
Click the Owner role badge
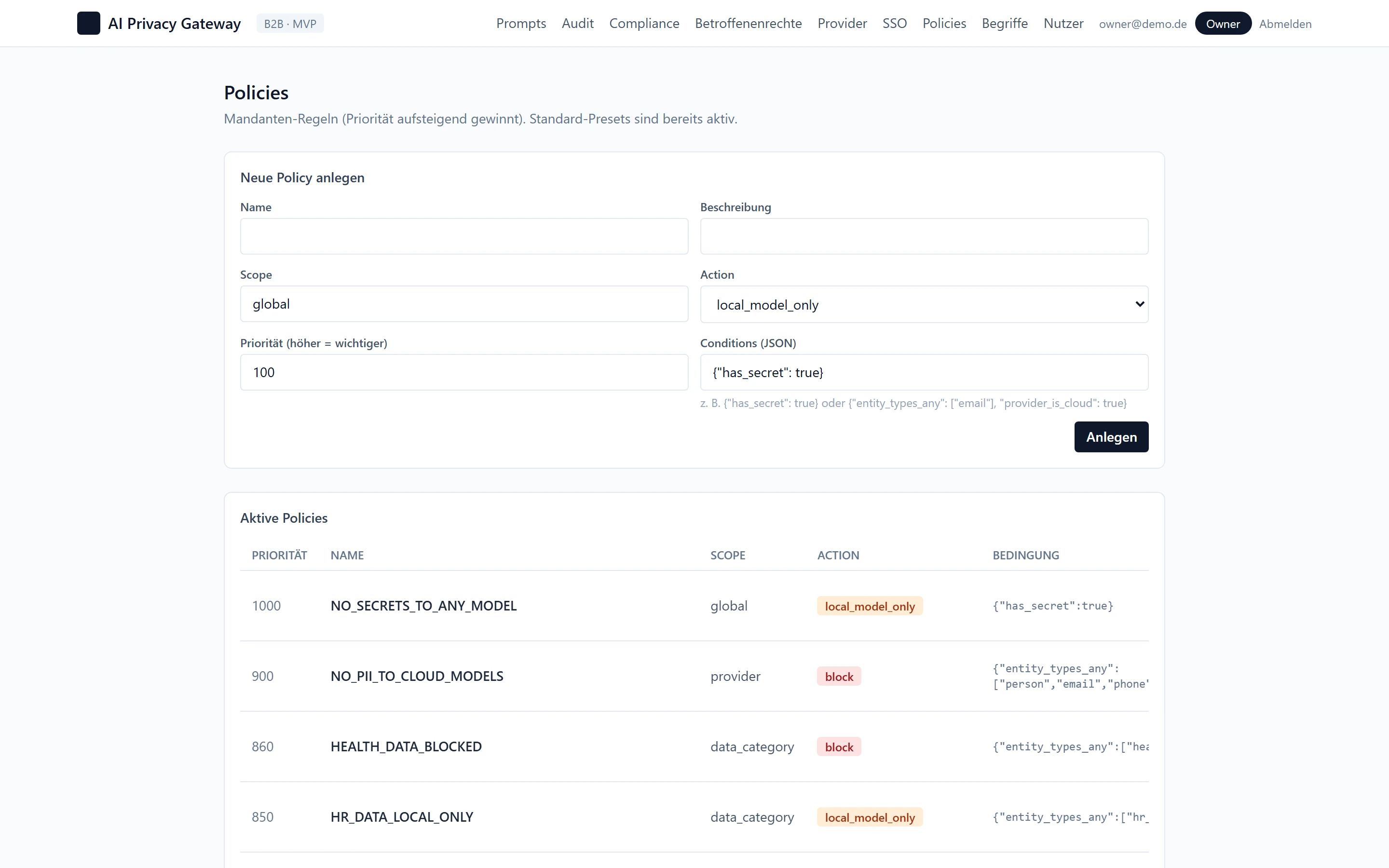coord(1223,24)
